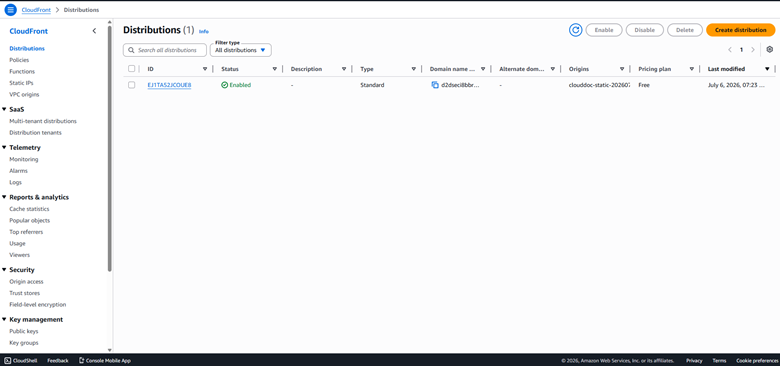The width and height of the screenshot is (780, 366).
Task: Select all distributions header checkbox
Action: click(x=131, y=69)
